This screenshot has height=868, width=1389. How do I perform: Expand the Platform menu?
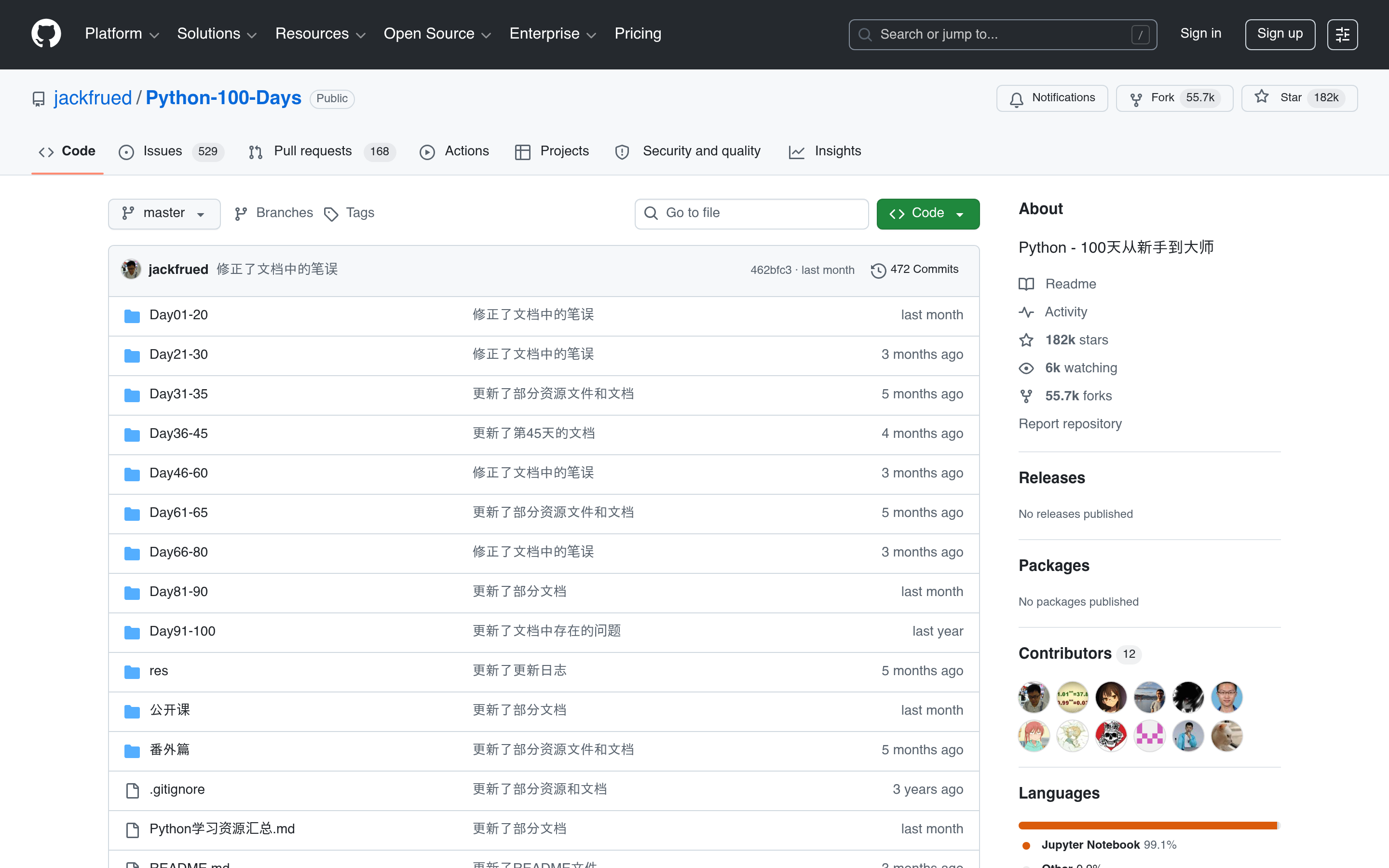[x=122, y=34]
